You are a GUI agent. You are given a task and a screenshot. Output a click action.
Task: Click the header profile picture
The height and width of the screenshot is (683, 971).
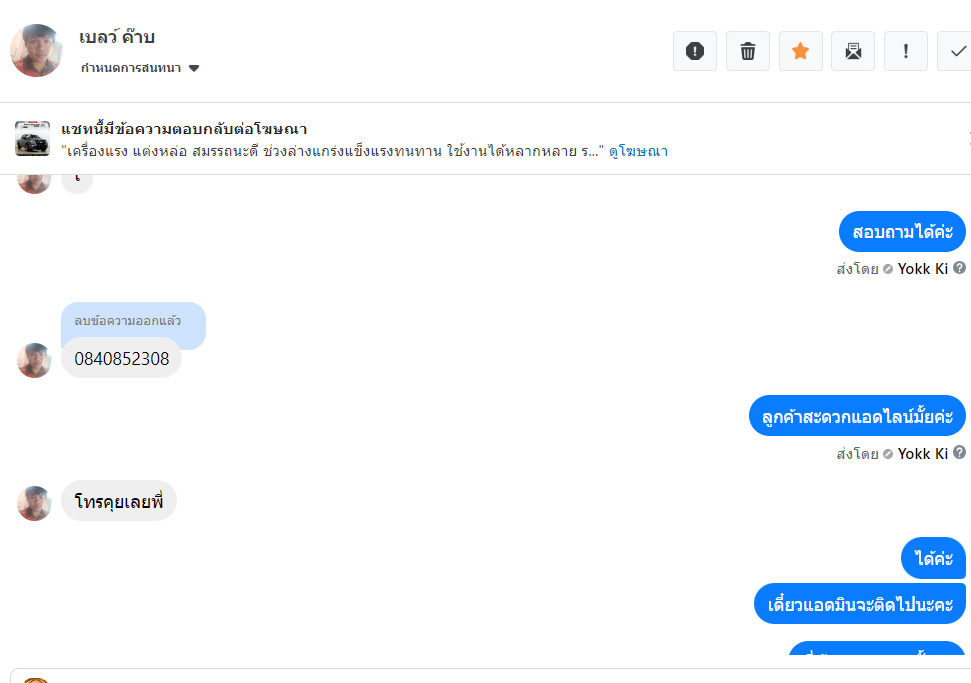(x=36, y=51)
